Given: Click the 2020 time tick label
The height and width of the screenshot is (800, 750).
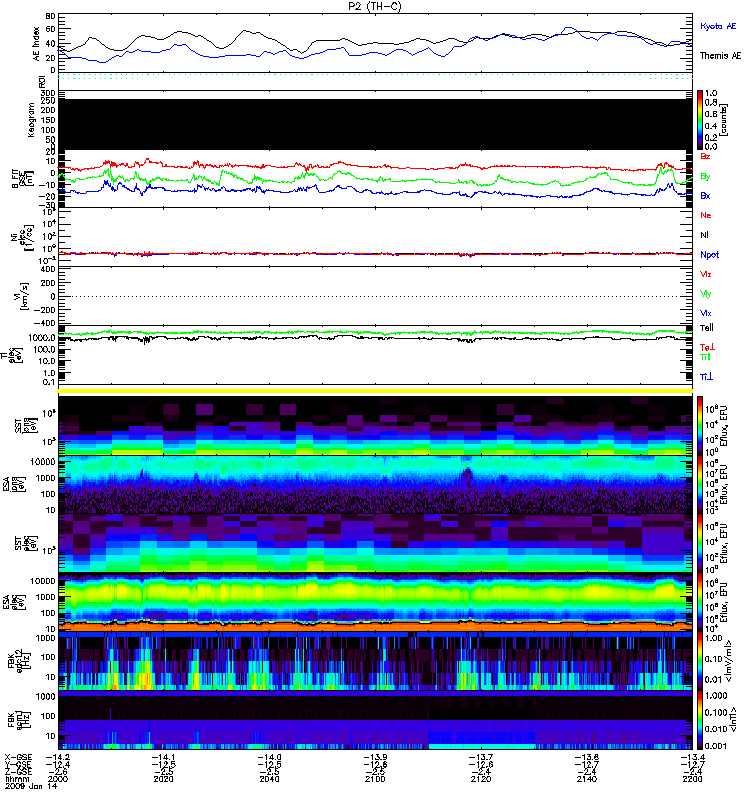Looking at the screenshot, I should pyautogui.click(x=163, y=779).
